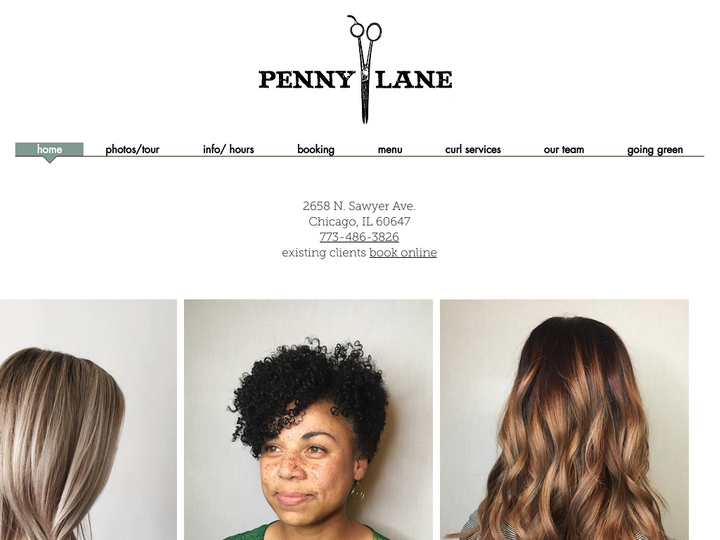The width and height of the screenshot is (720, 540).
Task: Click the PENNY wordmark in the logo
Action: pos(306,79)
